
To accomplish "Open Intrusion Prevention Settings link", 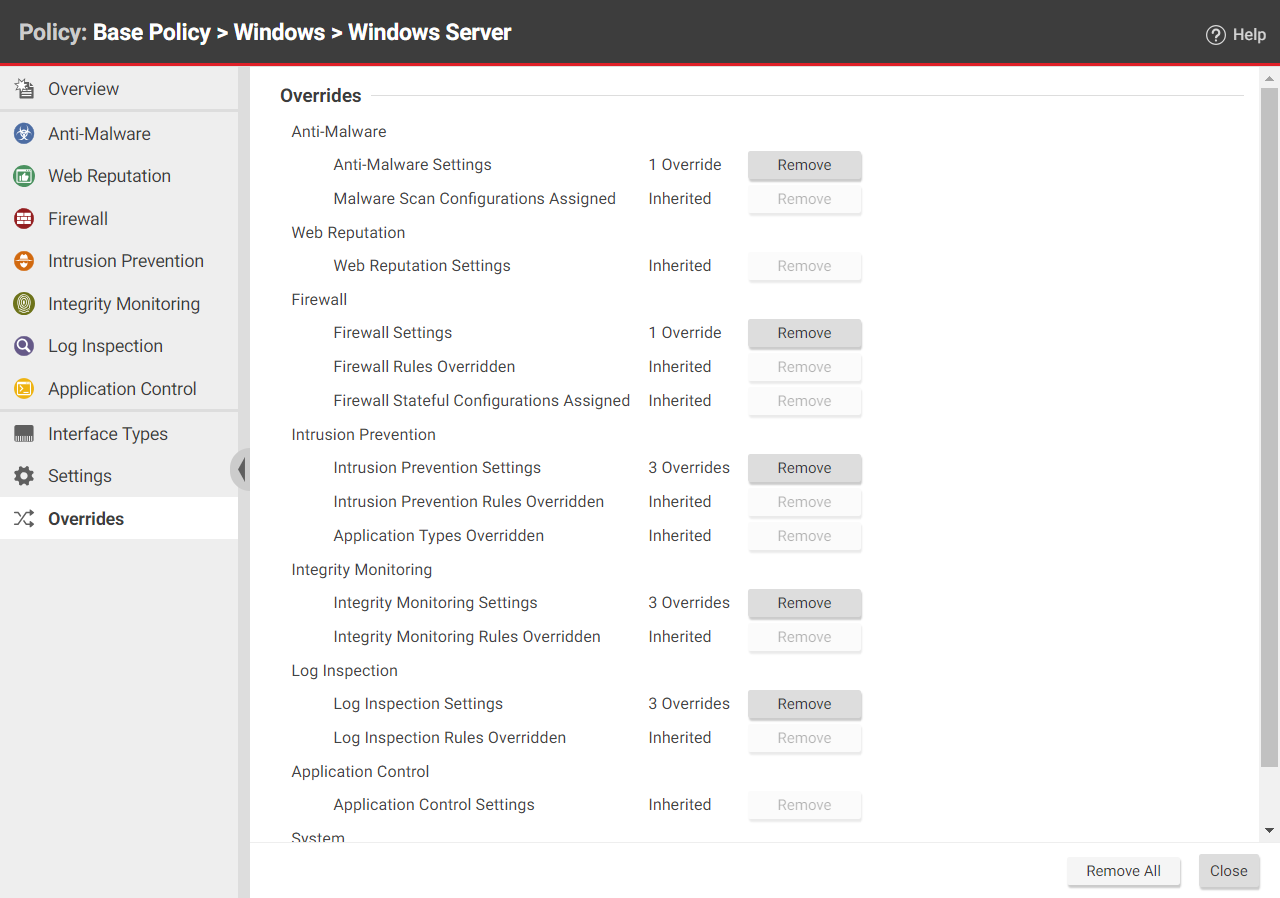I will coord(437,467).
